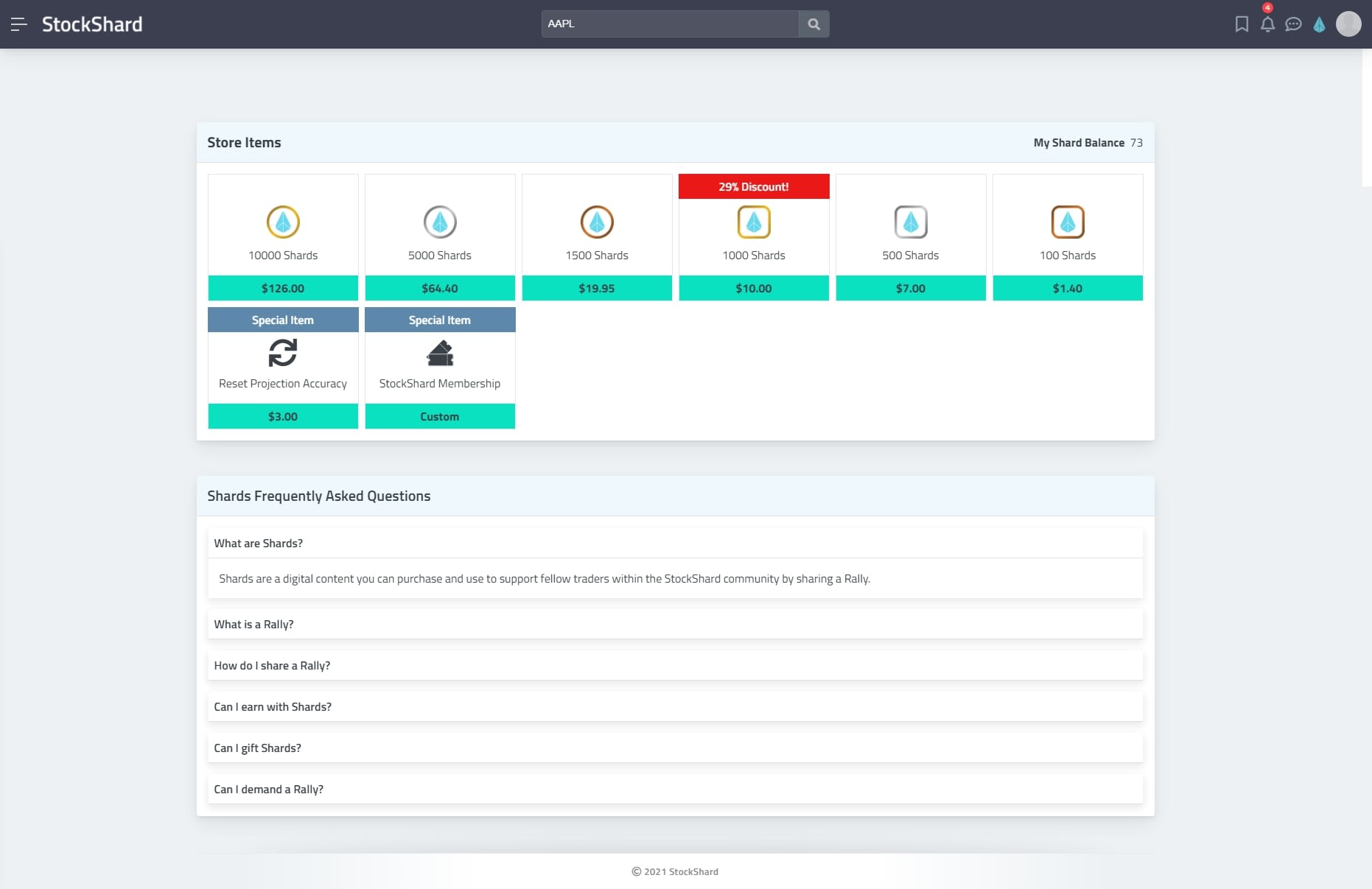The width and height of the screenshot is (1372, 889).
Task: Select the 1000 Shards icon
Action: tap(754, 222)
